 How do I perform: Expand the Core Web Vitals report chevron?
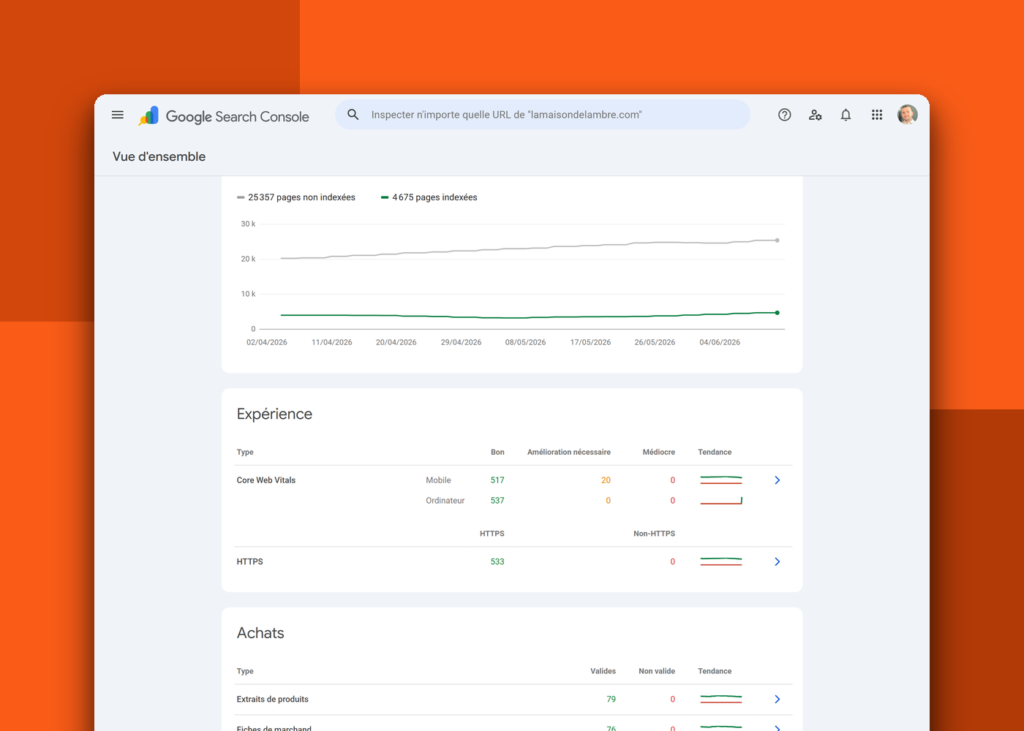[x=777, y=480]
